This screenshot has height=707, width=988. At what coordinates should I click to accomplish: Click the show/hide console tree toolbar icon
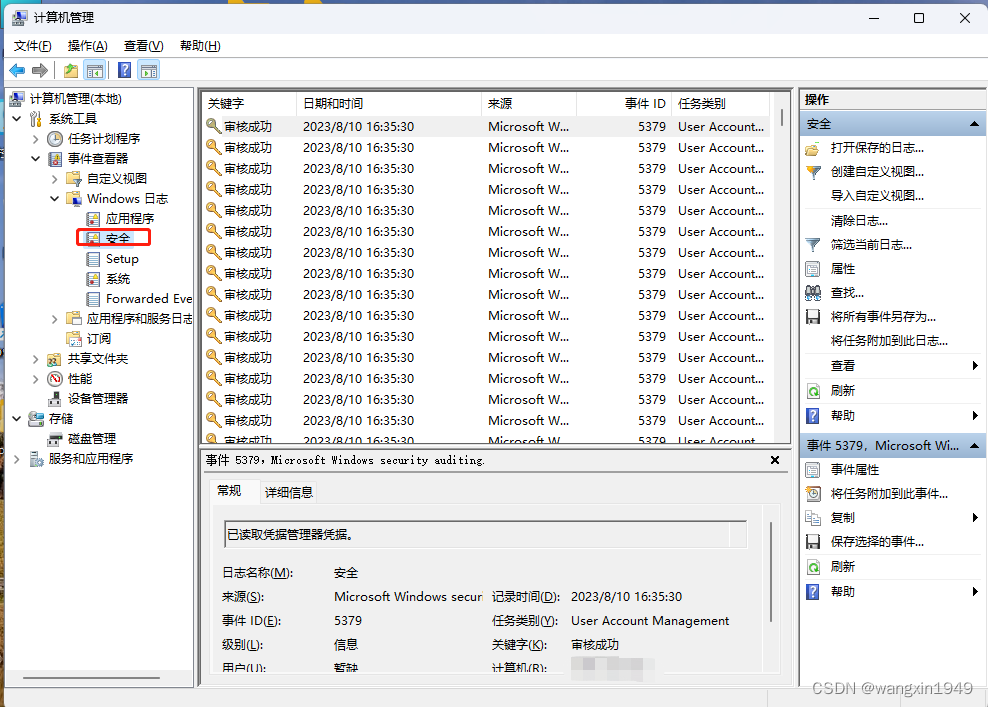(x=93, y=70)
